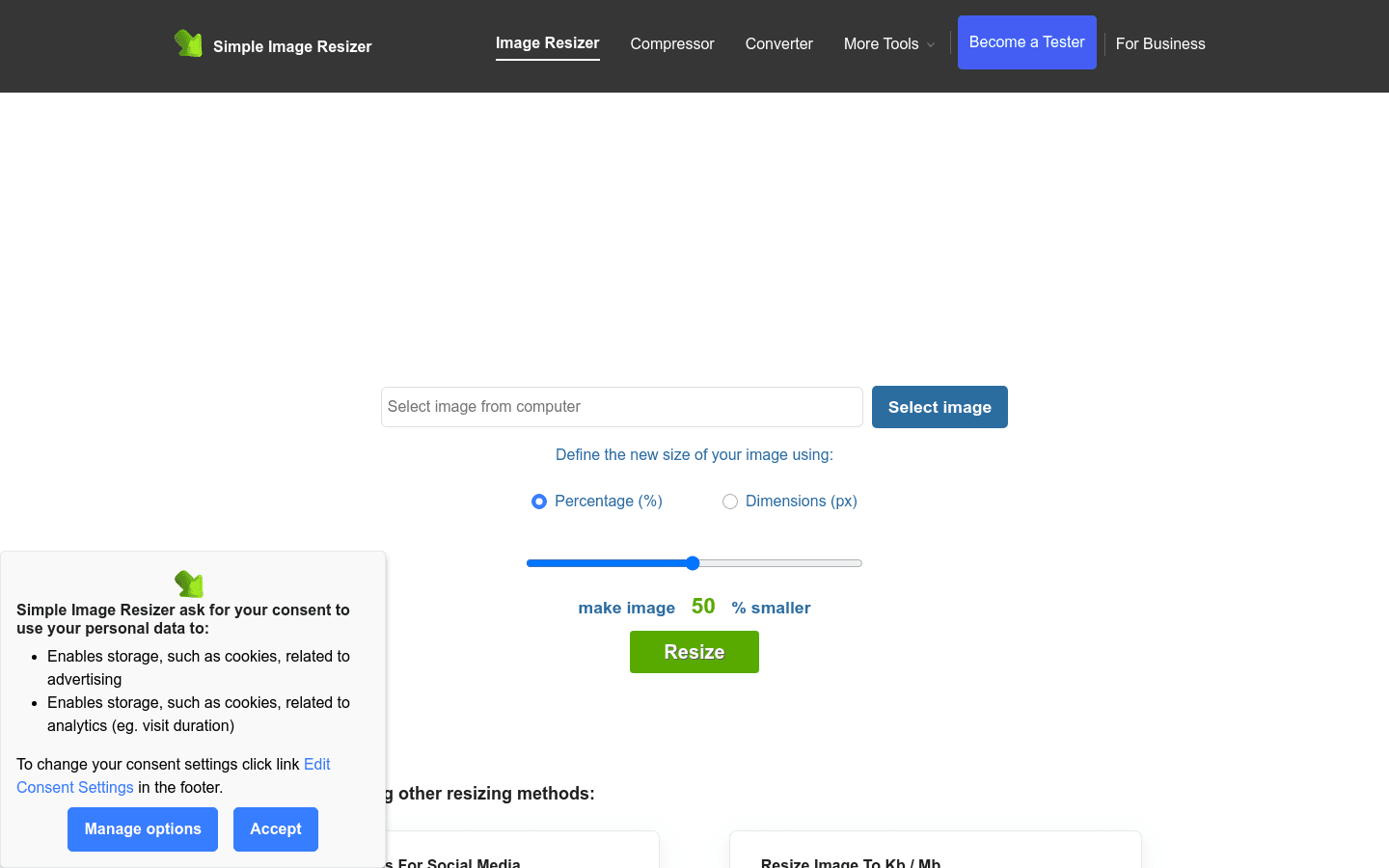Viewport: 1389px width, 868px height.
Task: Expand the More Tools dropdown
Action: pos(881,43)
